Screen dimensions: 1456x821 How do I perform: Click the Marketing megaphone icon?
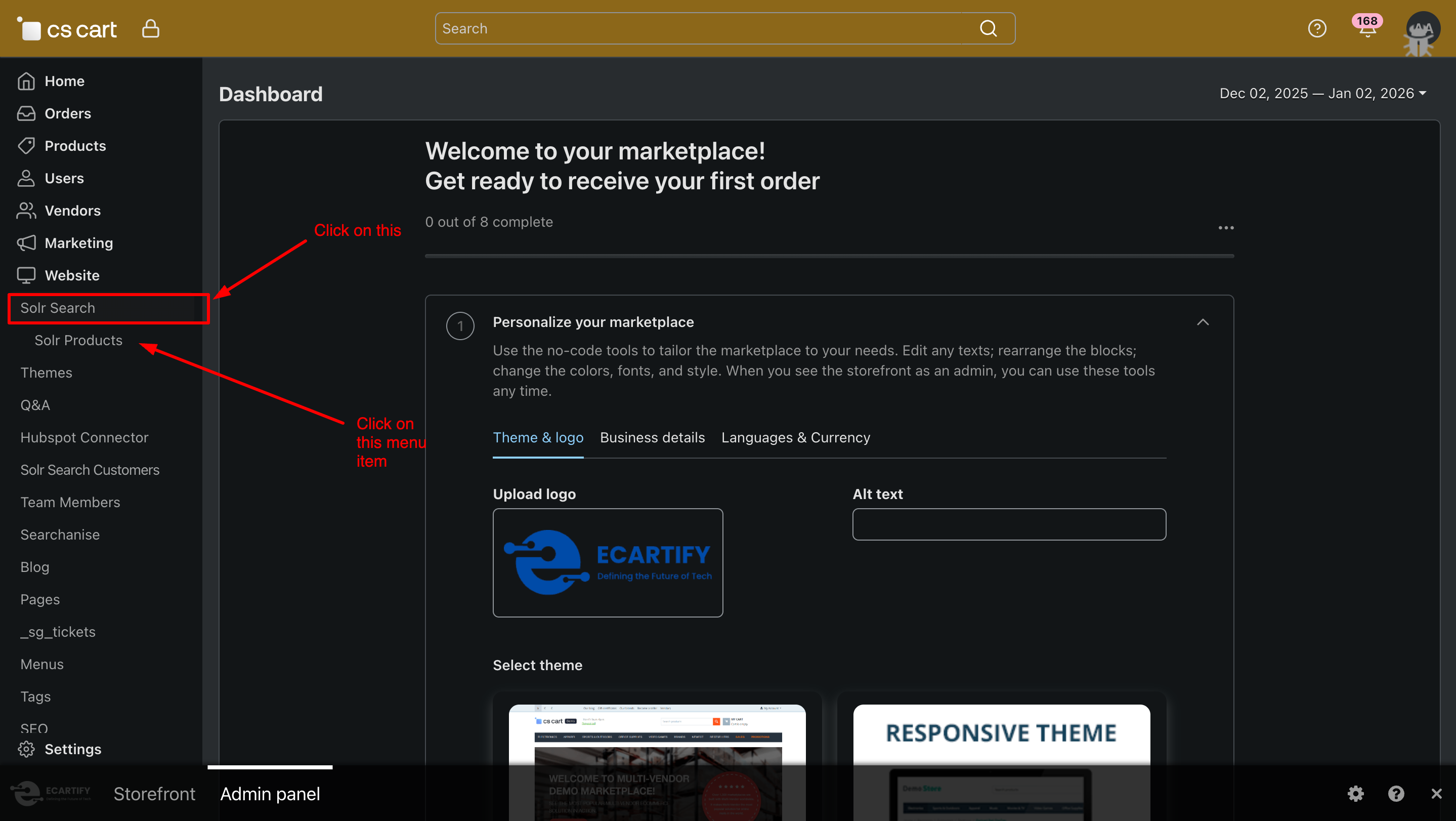point(26,242)
